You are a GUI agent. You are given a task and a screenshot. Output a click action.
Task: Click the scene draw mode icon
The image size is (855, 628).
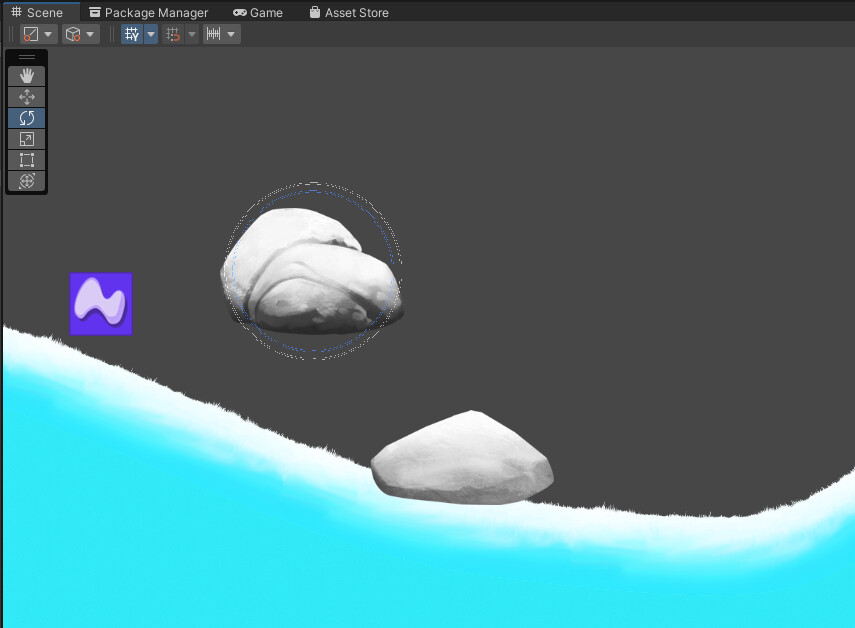click(x=30, y=33)
